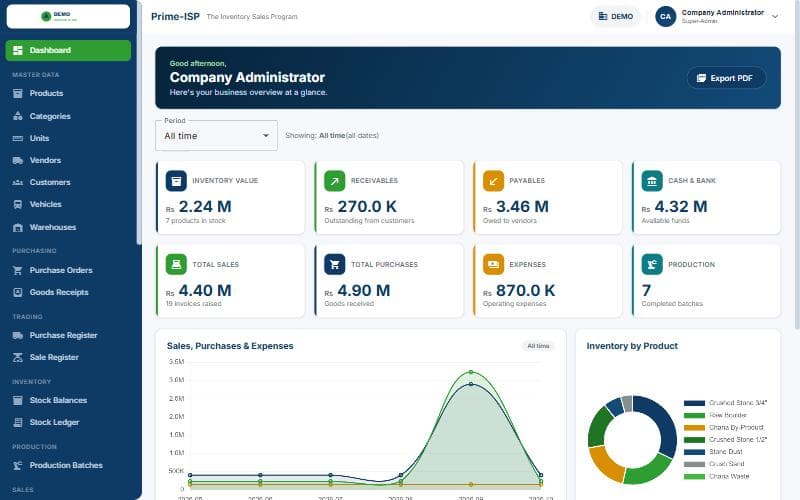800x500 pixels.
Task: Click the Total Sales 4.40 M amount
Action: click(x=205, y=290)
